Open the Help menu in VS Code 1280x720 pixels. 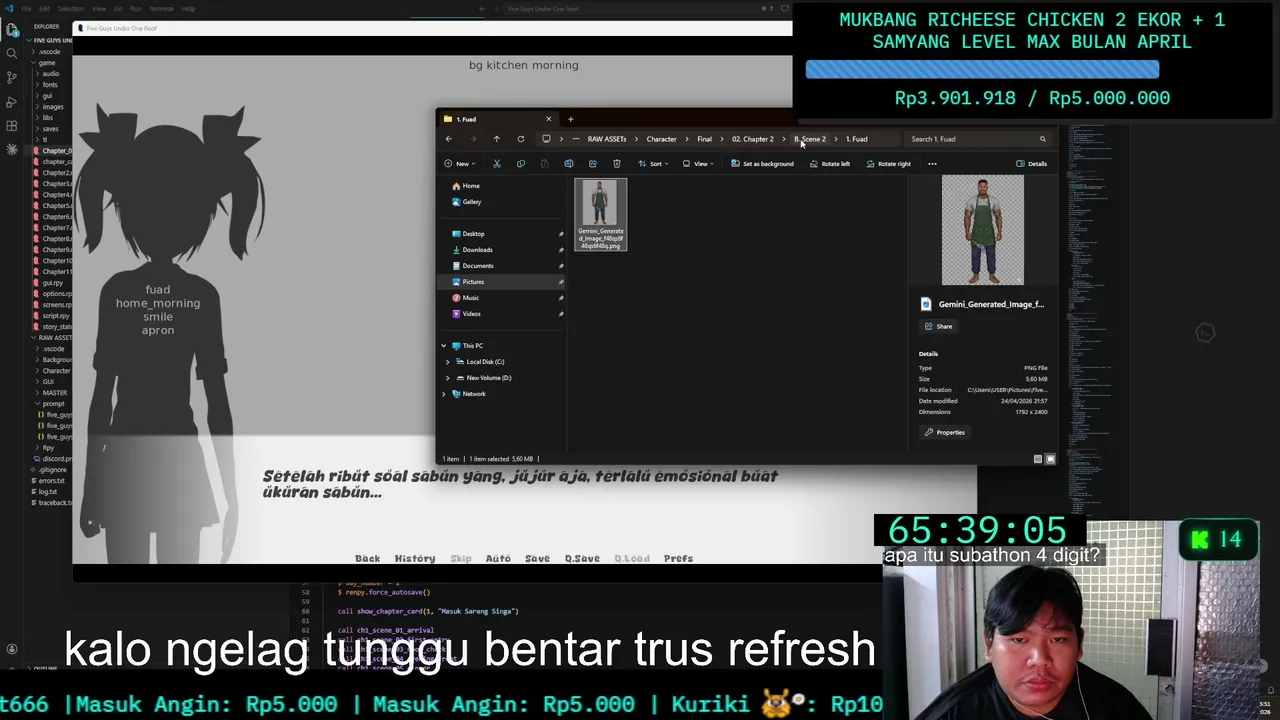pyautogui.click(x=188, y=9)
